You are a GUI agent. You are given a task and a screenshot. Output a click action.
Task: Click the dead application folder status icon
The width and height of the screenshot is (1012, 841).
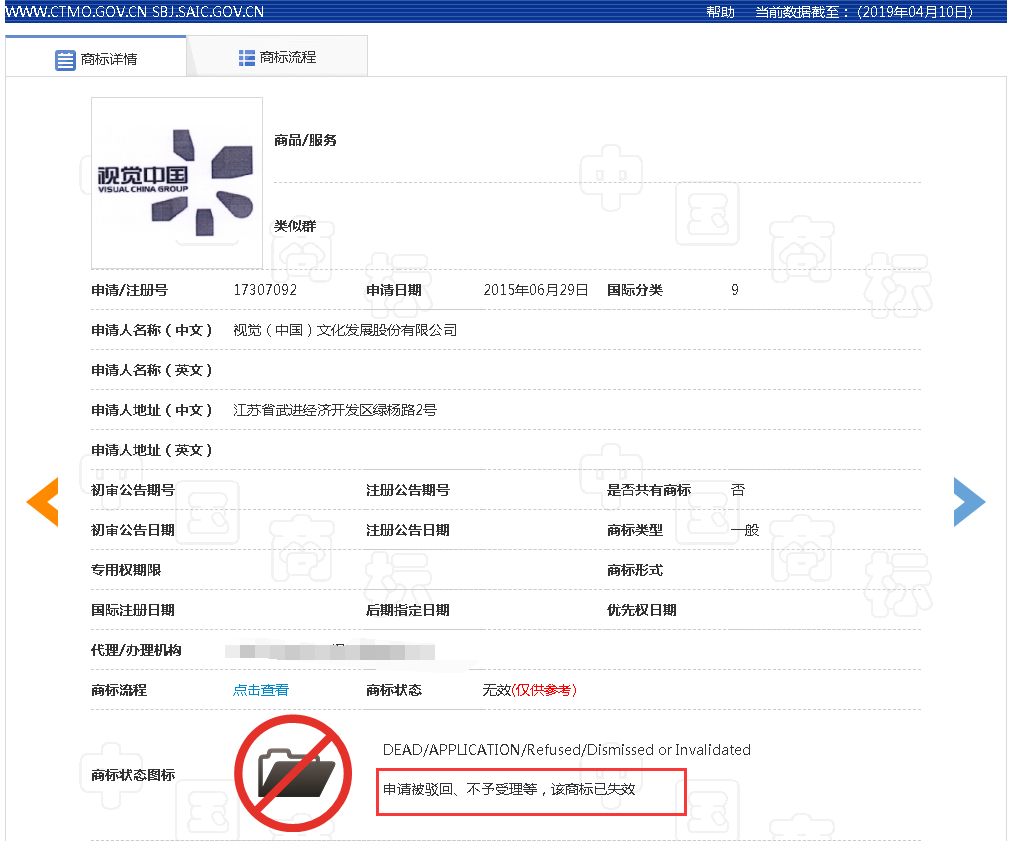[293, 773]
